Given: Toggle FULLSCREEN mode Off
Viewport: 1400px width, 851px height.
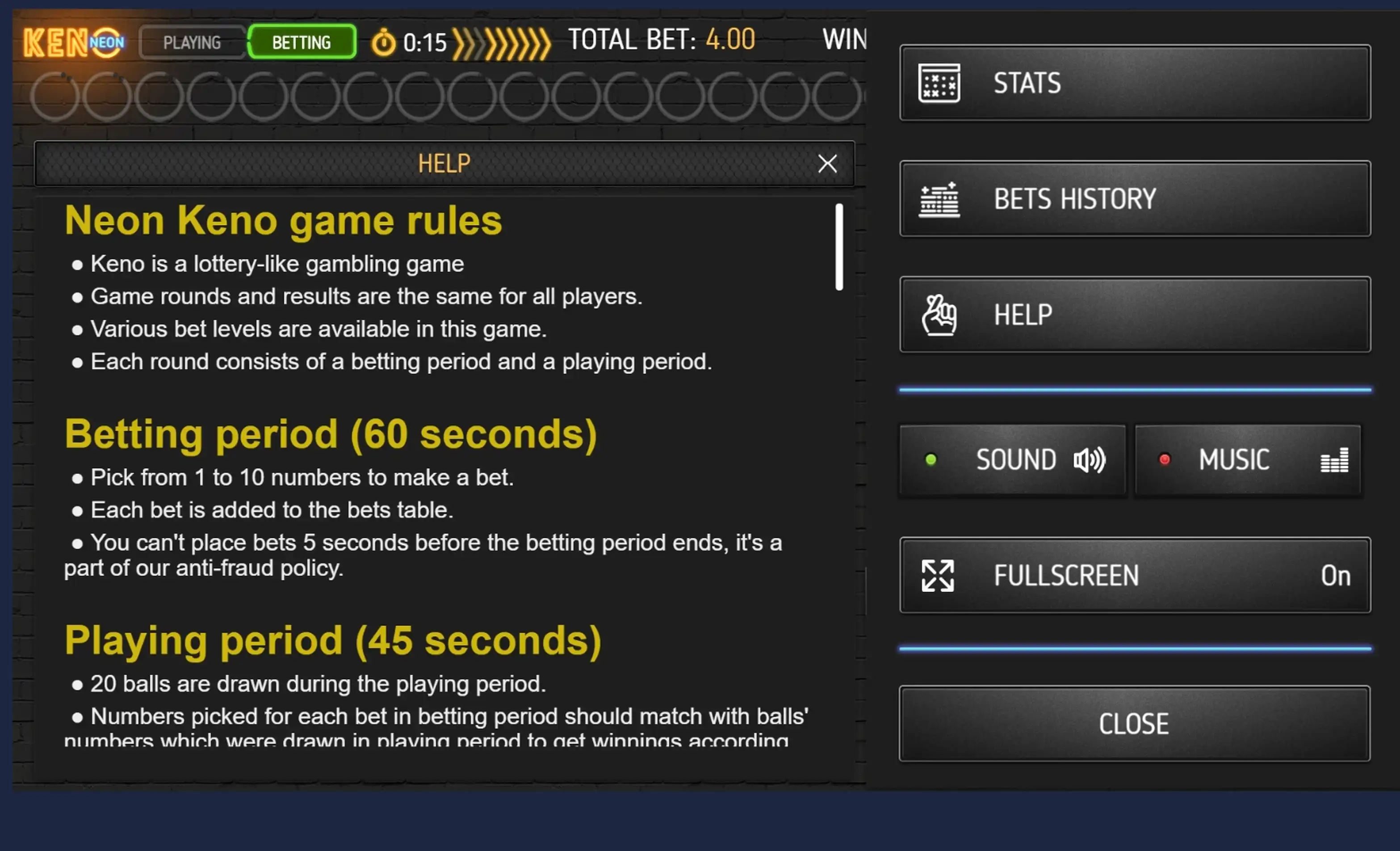Looking at the screenshot, I should point(1135,575).
